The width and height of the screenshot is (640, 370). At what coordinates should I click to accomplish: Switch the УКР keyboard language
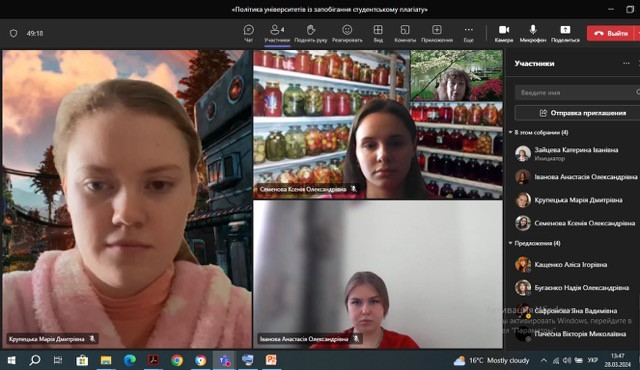[x=593, y=361]
